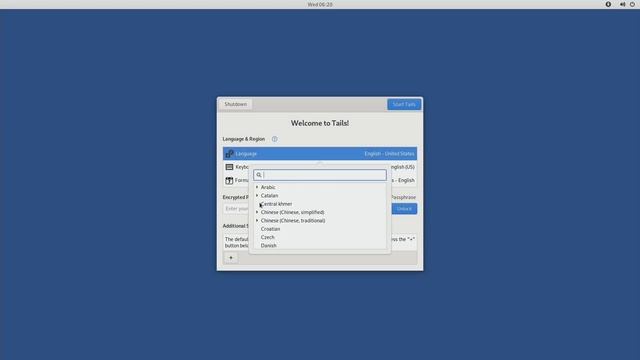Expand the Catalan language entry
Image resolution: width=640 pixels, height=360 pixels.
coord(257,196)
